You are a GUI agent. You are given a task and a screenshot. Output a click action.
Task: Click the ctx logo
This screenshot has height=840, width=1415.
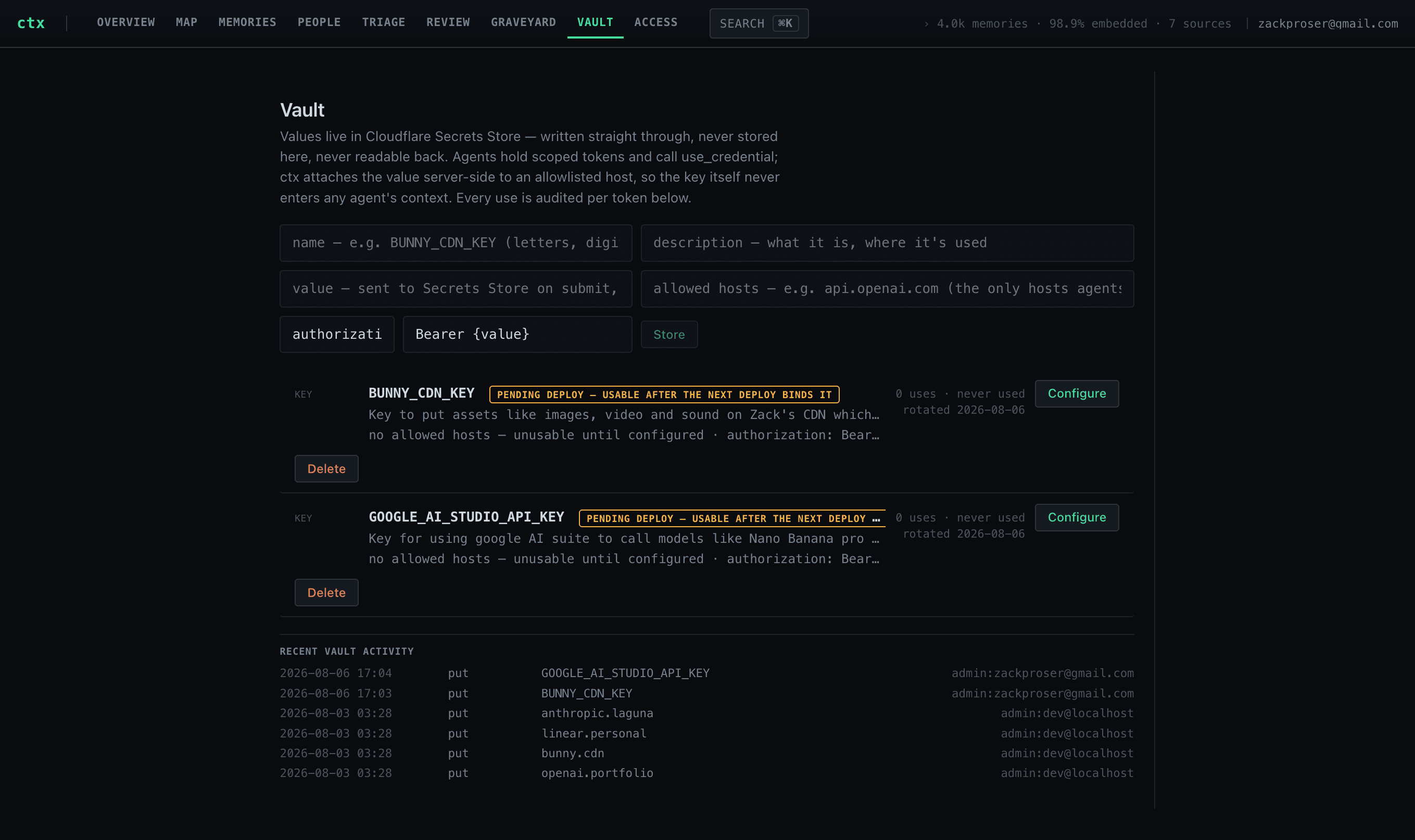click(x=31, y=23)
